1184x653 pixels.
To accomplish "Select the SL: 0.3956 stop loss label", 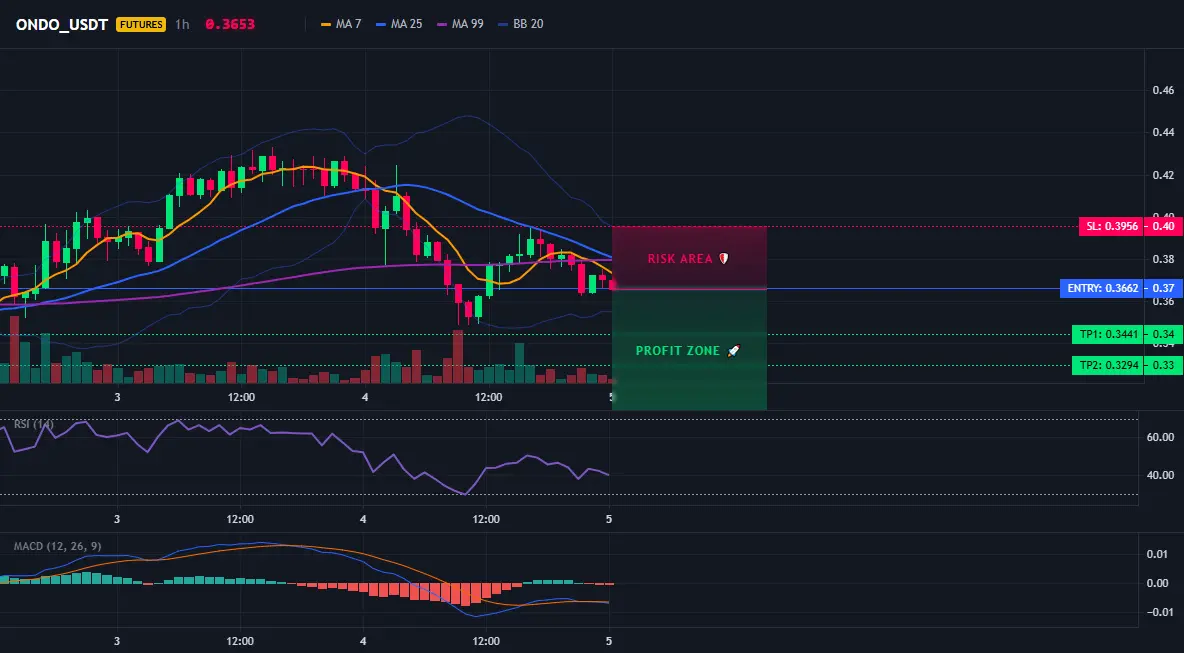I will (x=1109, y=226).
